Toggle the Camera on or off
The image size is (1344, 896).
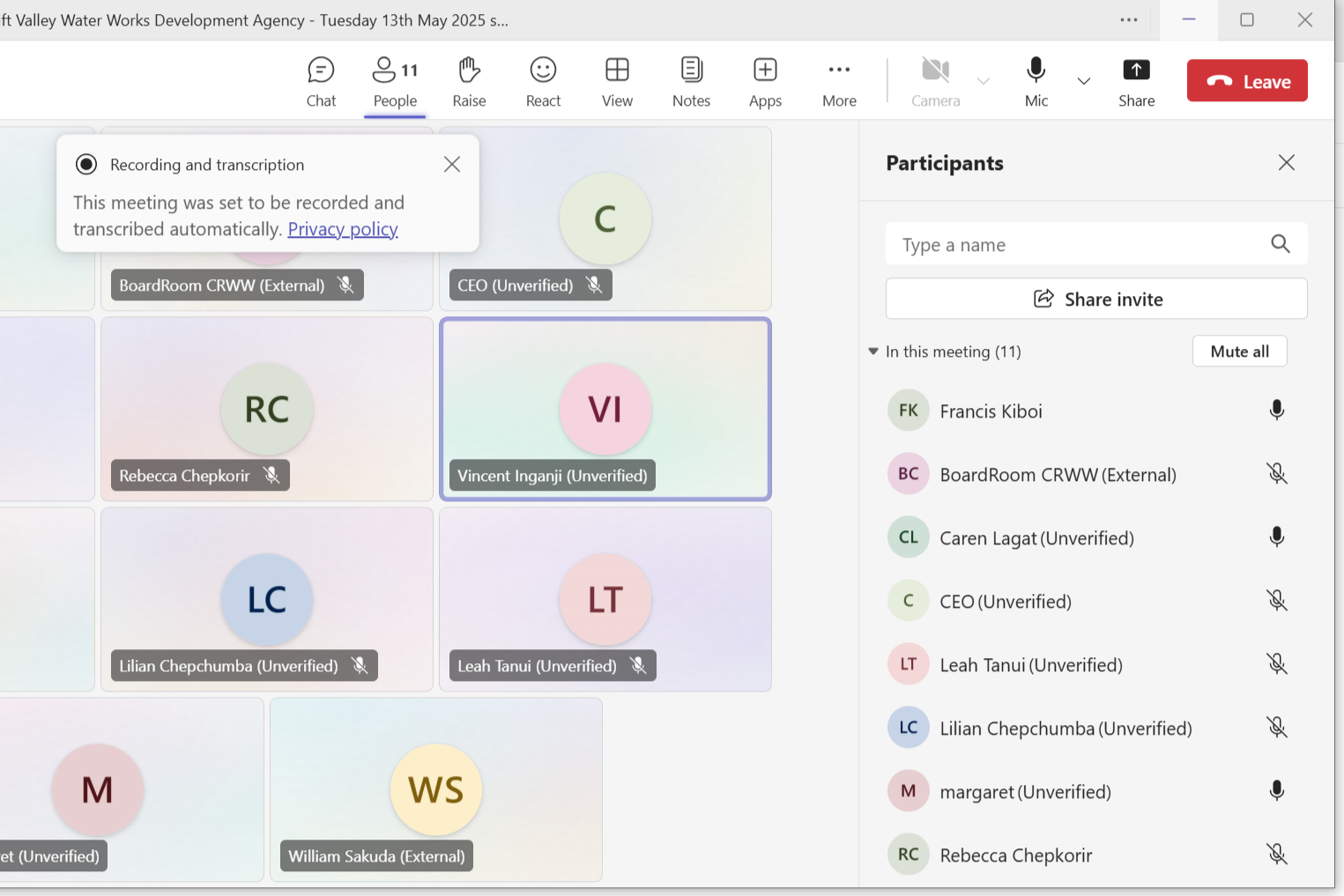935,81
